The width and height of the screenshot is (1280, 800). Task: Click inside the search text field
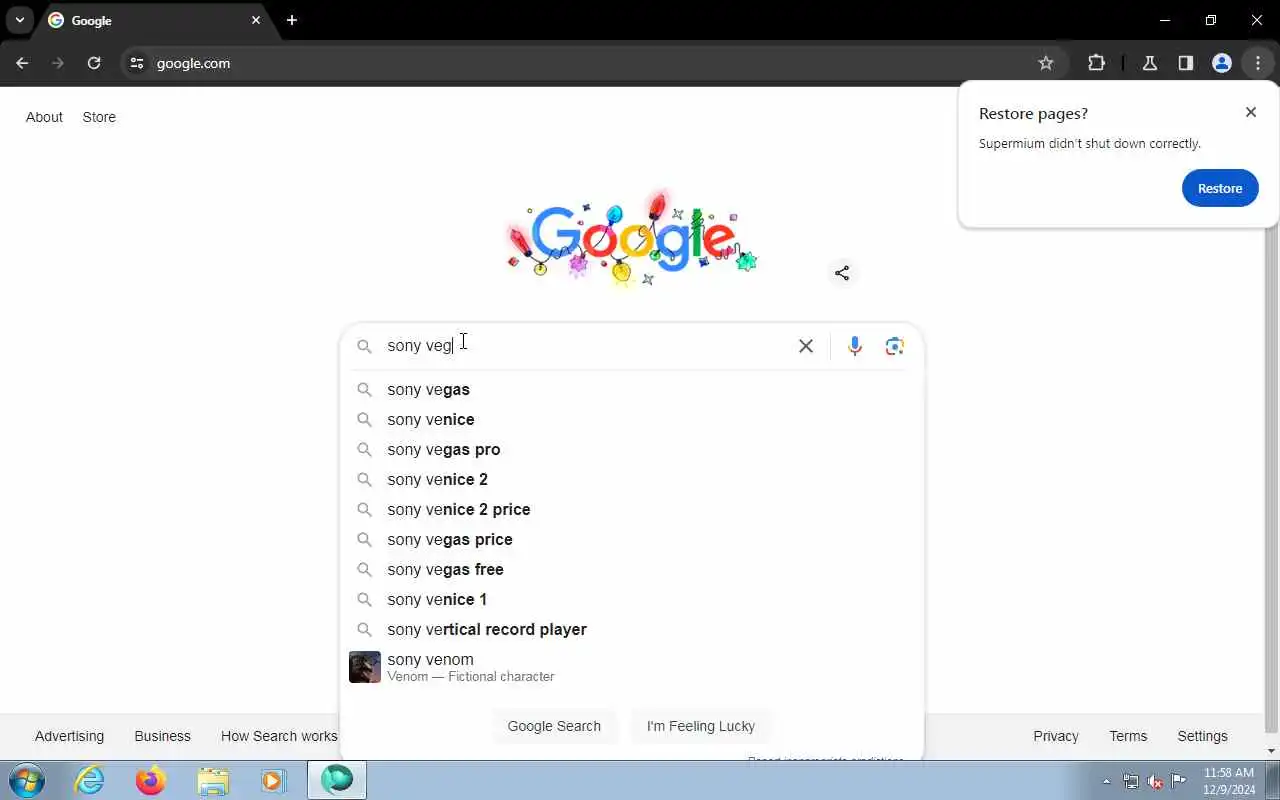585,345
